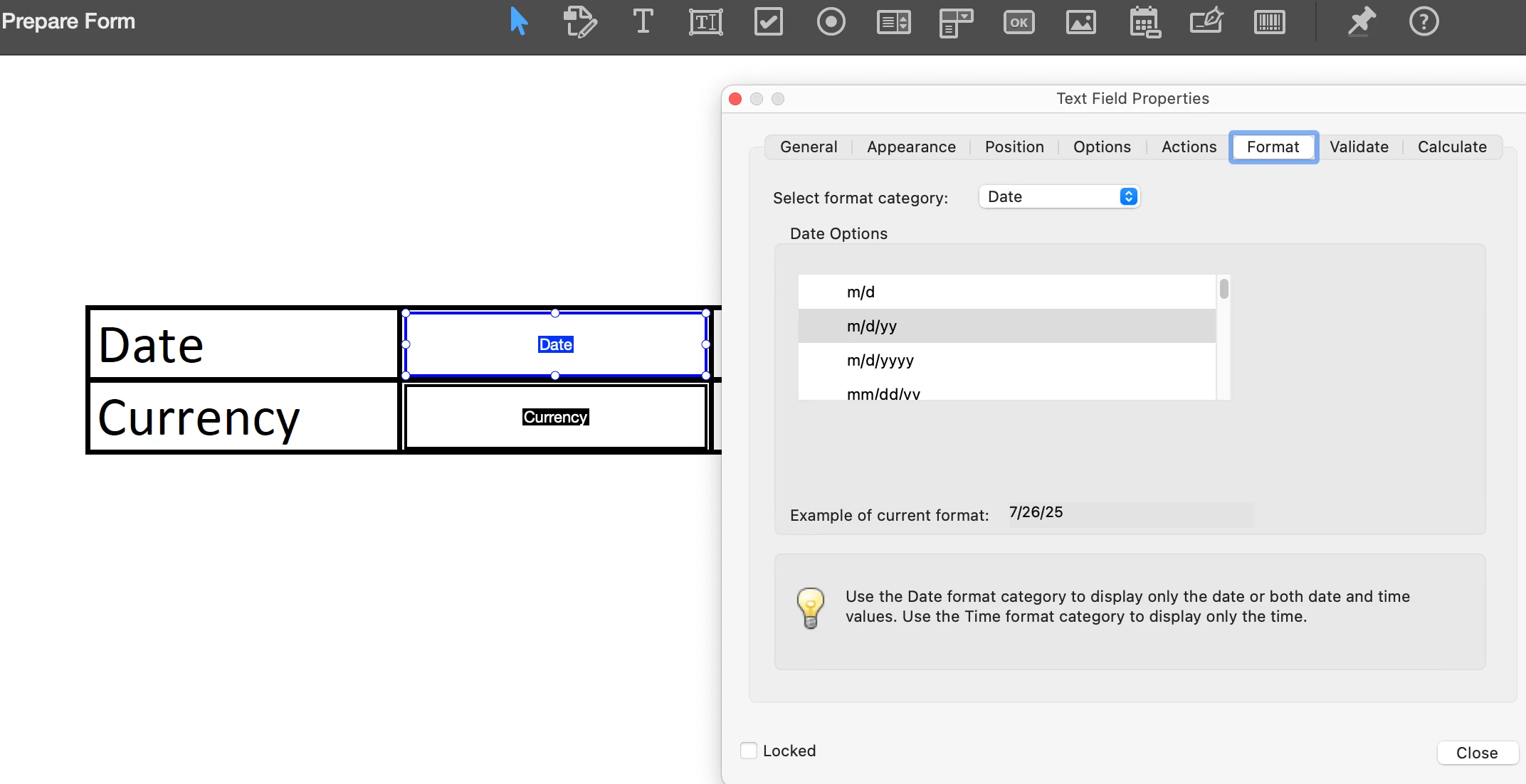Select the date field tool icon
Screen dimensions: 1526x784
[1144, 21]
